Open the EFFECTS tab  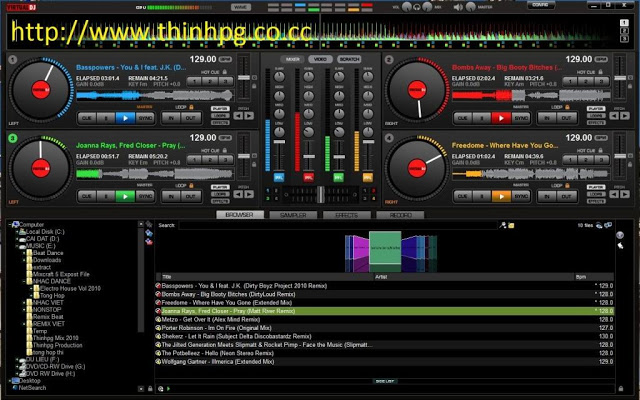pos(347,215)
